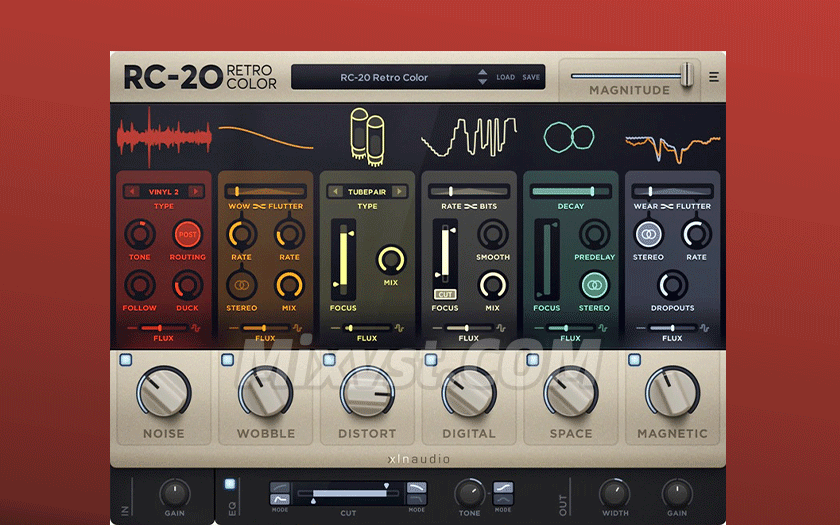Click the Noise waveform display icon
The image size is (840, 525).
click(164, 137)
